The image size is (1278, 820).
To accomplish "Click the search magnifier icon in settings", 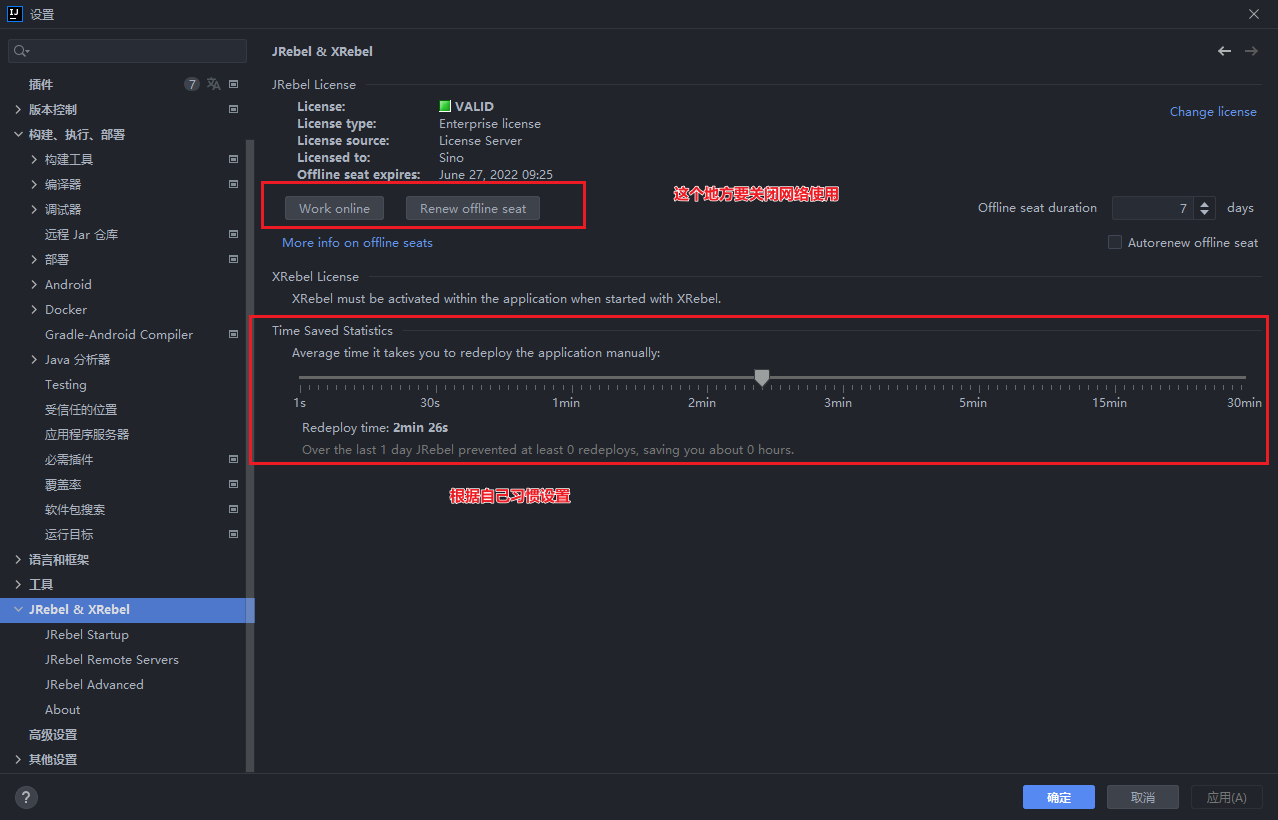I will point(21,51).
